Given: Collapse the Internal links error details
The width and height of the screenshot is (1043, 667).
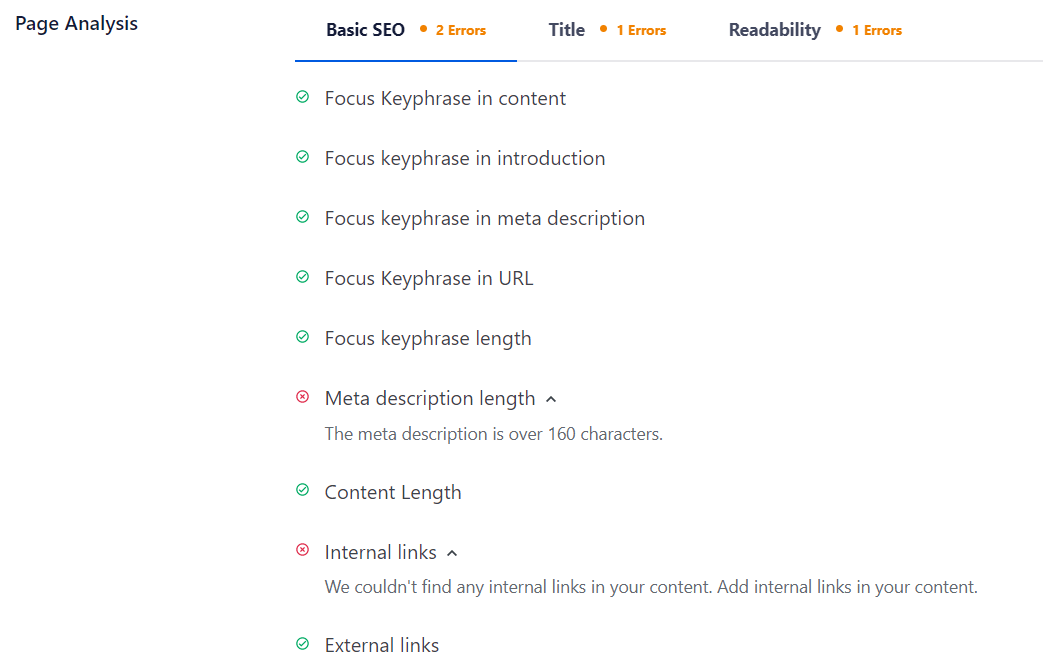Looking at the screenshot, I should (x=452, y=552).
